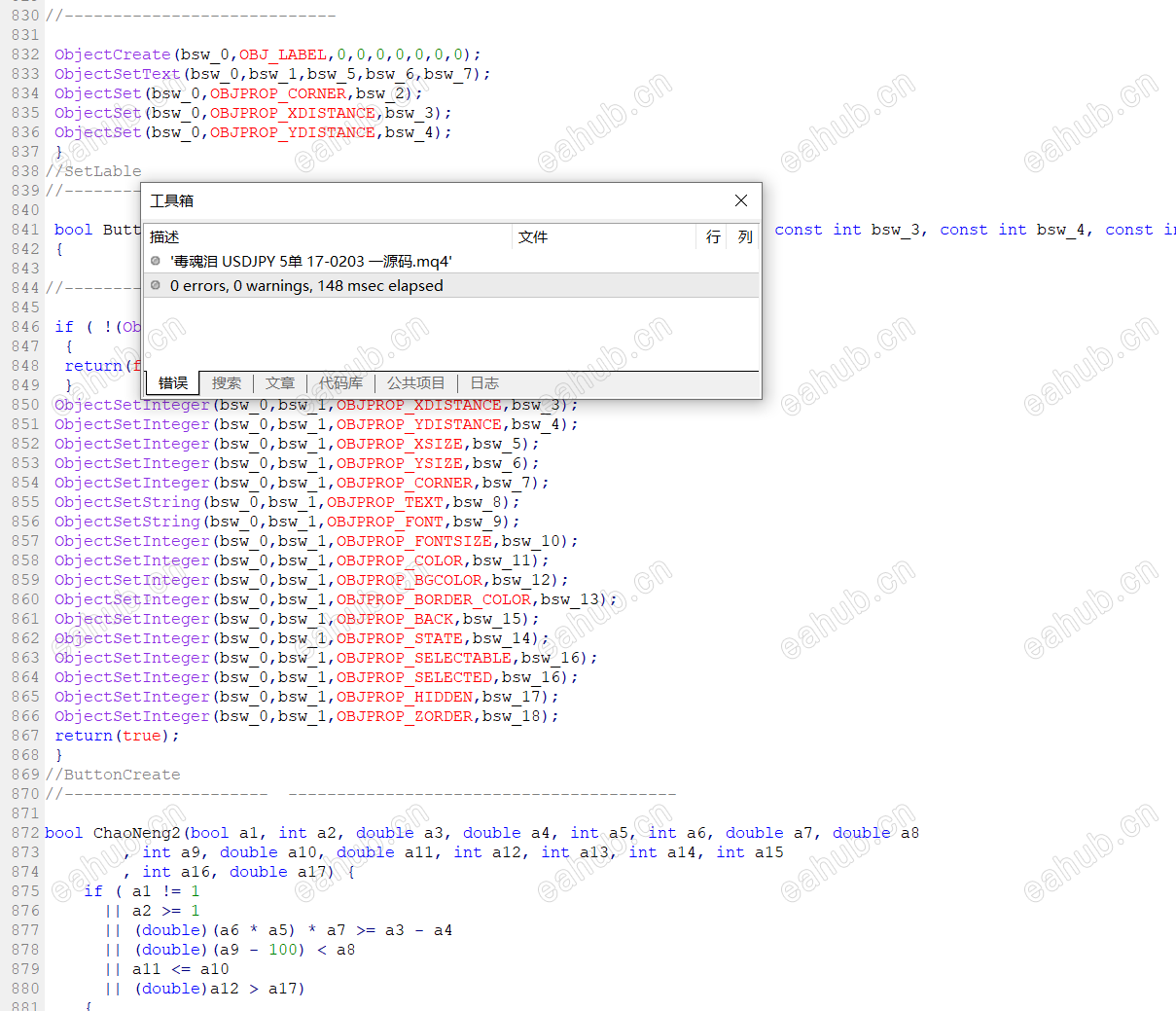1176x1011 pixels.
Task: Click OBJPROP_COLOR on line 858
Action: click(x=400, y=560)
